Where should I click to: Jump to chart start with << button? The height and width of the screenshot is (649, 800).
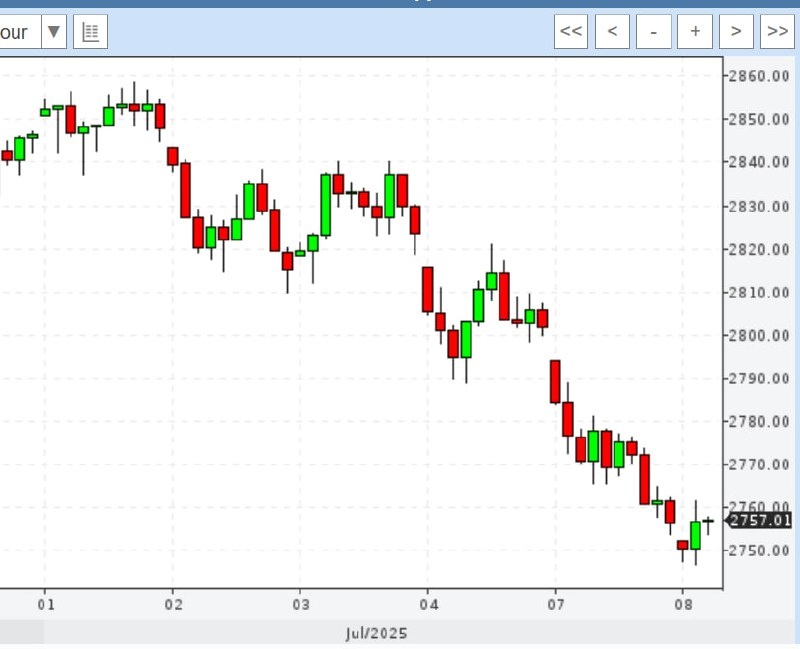click(x=571, y=32)
